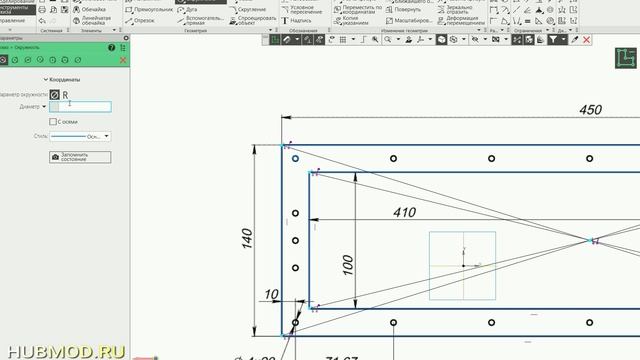Toggle the green sketch mode button in view toolbar
640x360 pixels.
(x=275, y=40)
